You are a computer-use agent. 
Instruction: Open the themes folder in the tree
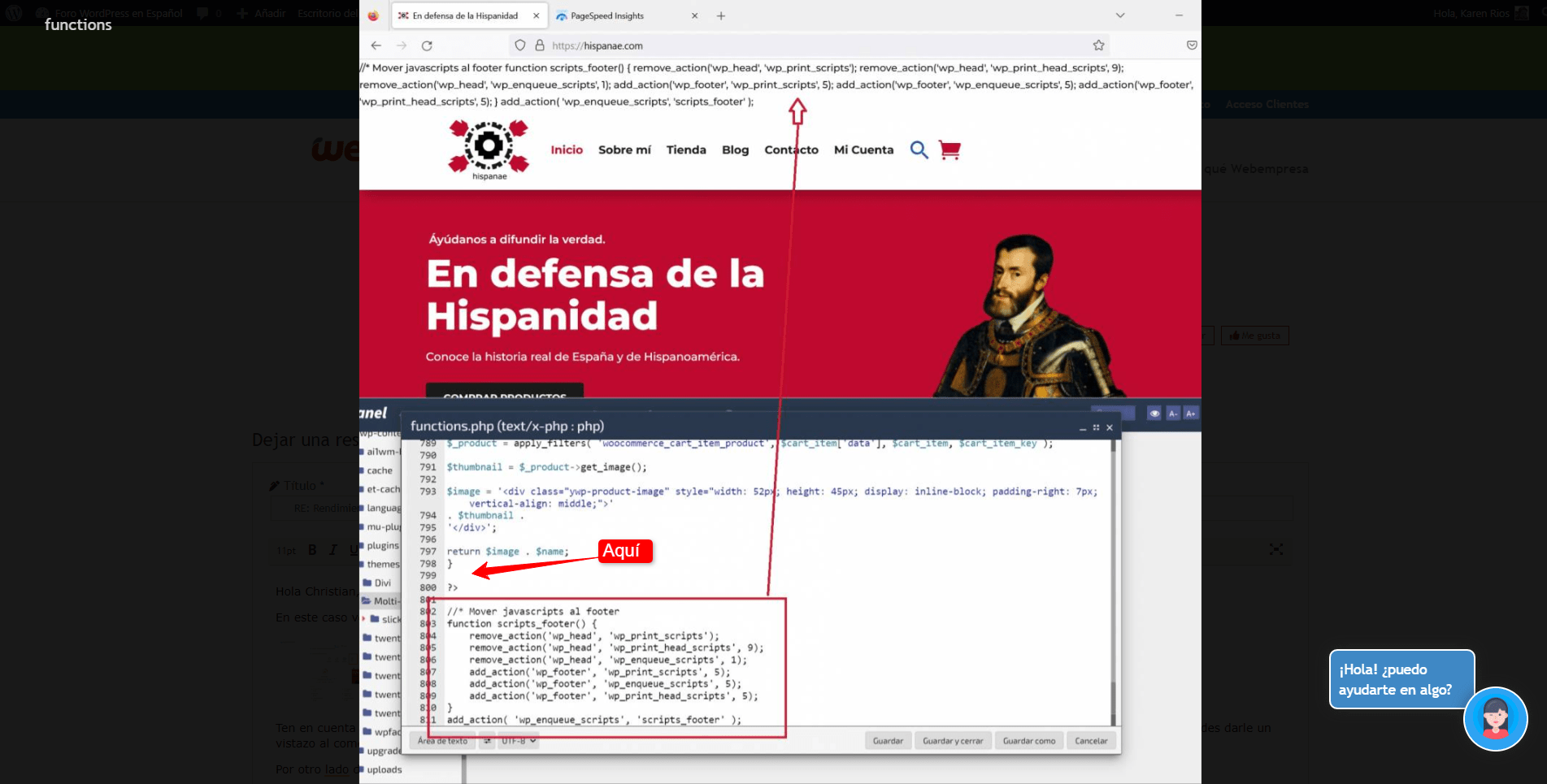click(382, 564)
